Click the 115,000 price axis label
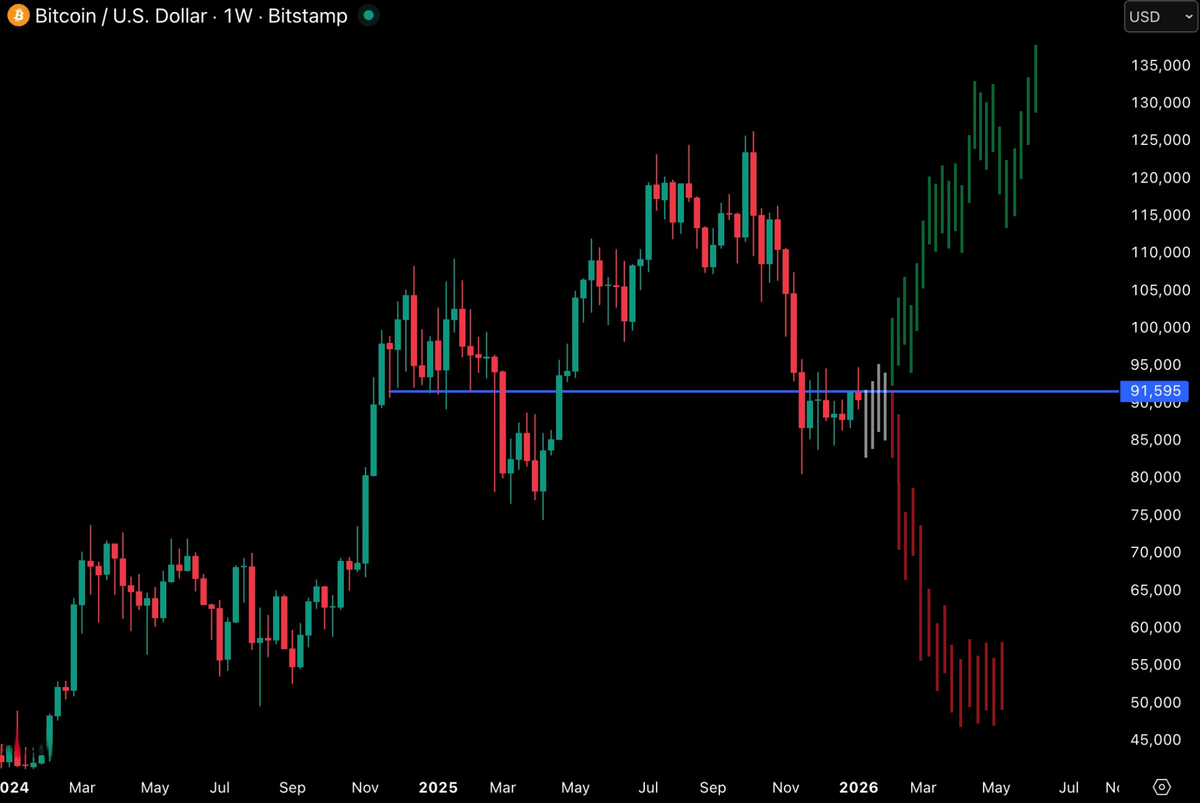This screenshot has width=1200, height=803. [x=1160, y=215]
